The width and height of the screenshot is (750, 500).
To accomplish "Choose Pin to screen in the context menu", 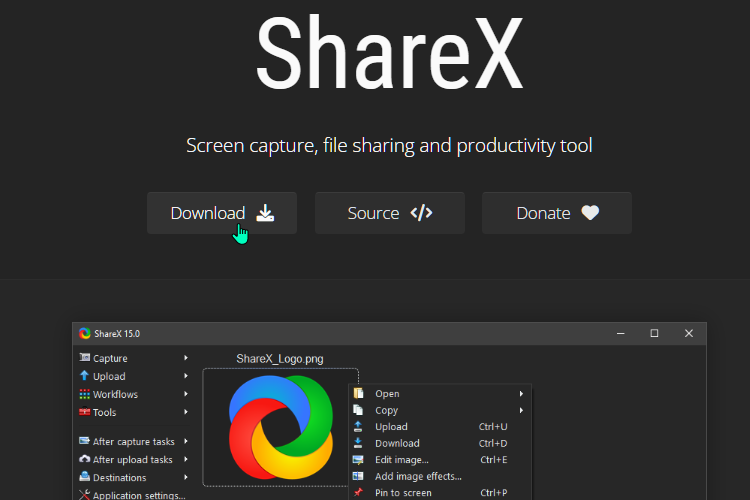I will [440, 493].
